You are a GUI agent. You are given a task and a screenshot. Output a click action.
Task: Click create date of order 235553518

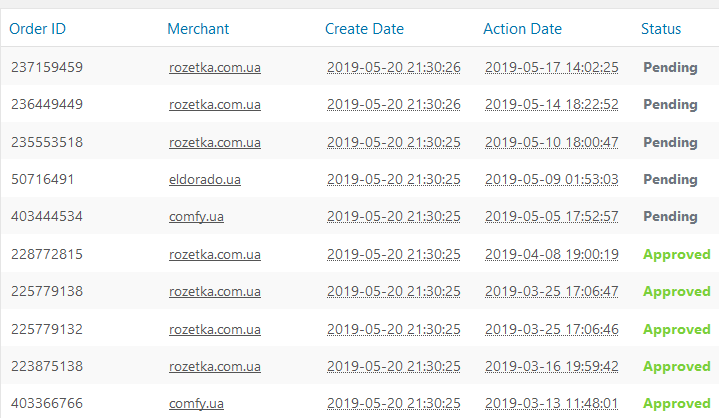393,143
